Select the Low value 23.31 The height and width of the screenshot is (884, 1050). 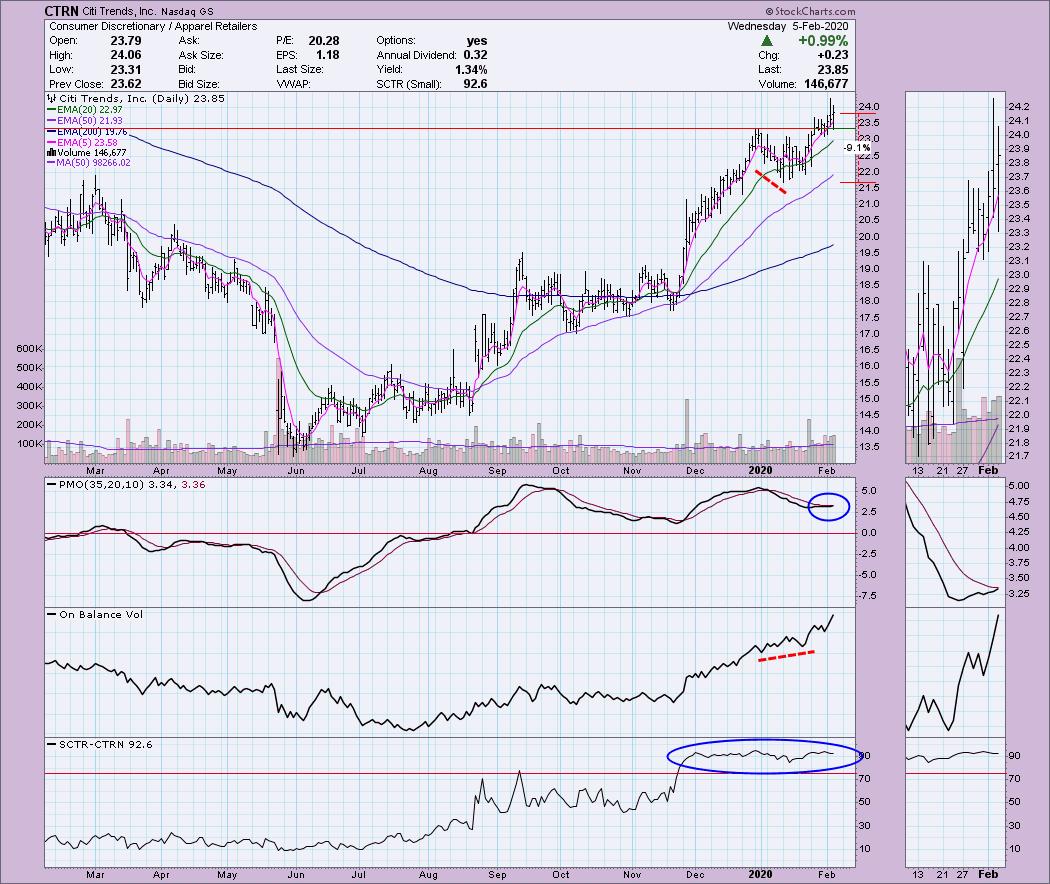[126, 70]
